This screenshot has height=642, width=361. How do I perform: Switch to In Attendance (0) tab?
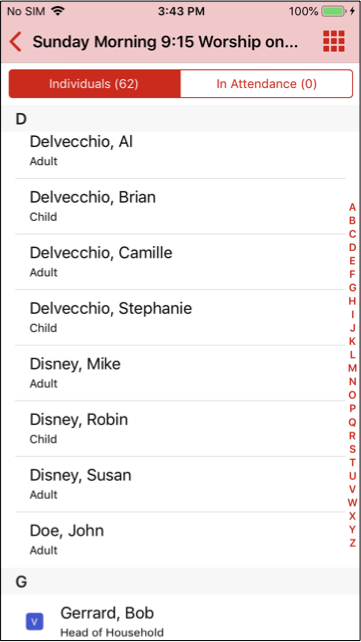coord(266,84)
